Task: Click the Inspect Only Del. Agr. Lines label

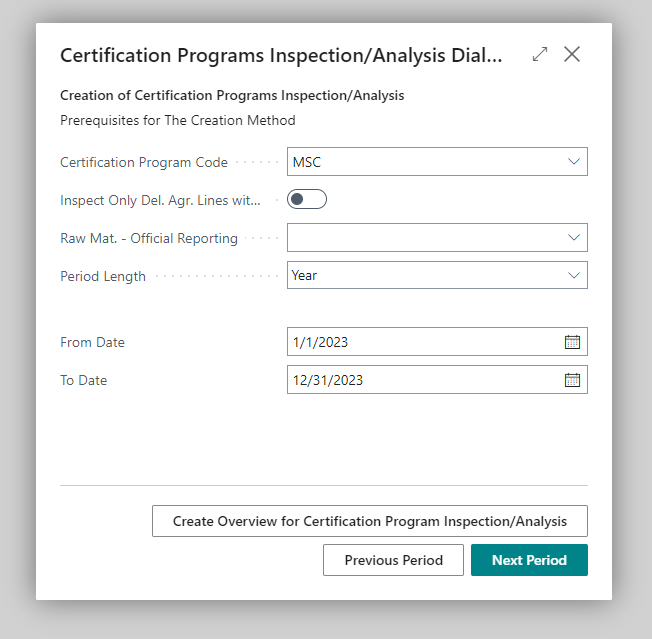Action: 160,200
